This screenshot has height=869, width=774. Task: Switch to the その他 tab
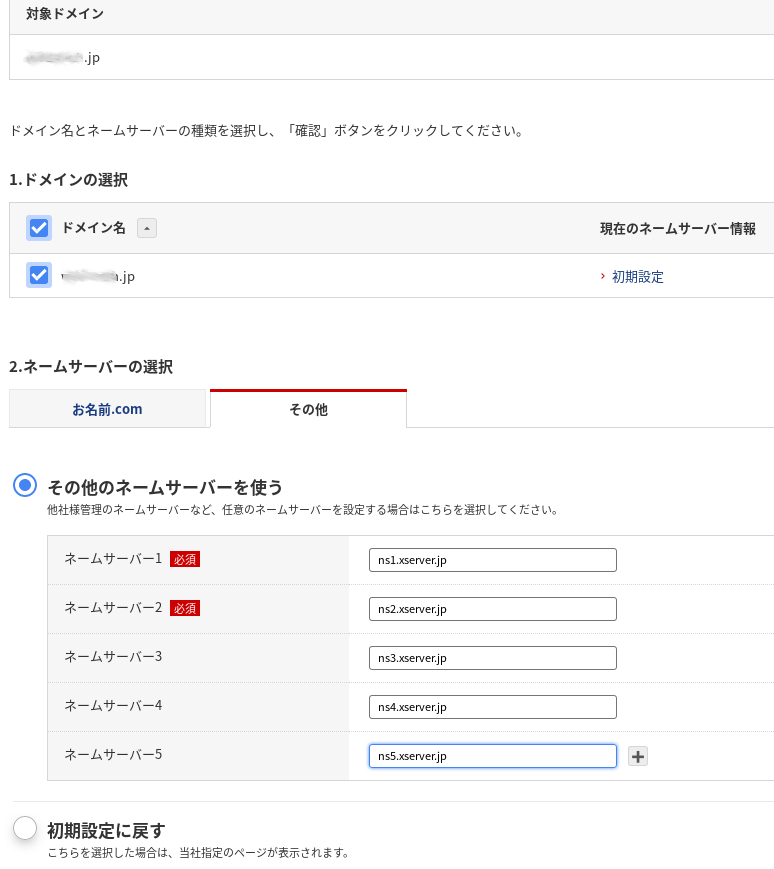pyautogui.click(x=308, y=409)
